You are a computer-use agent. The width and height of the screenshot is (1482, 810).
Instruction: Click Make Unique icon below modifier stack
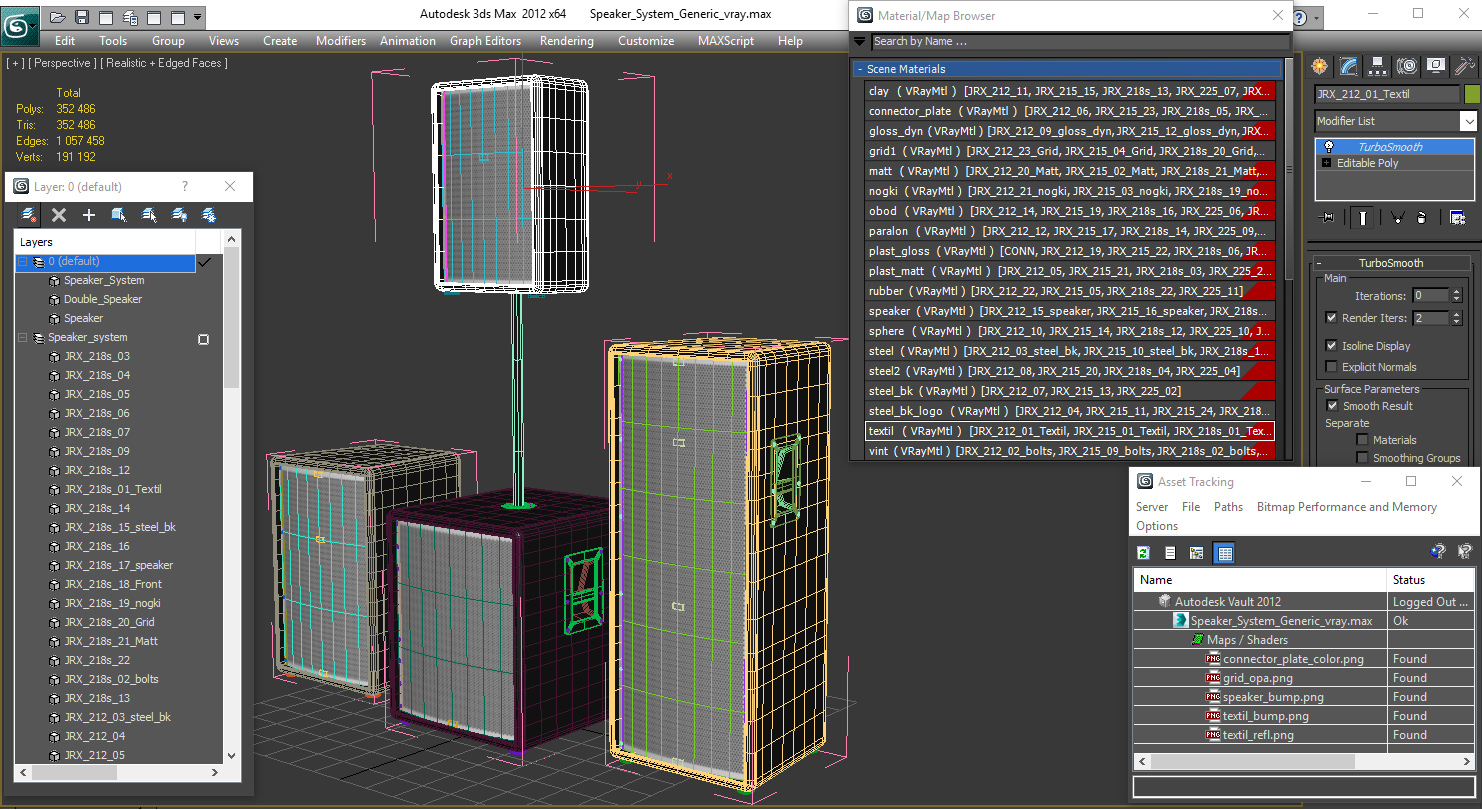1397,217
